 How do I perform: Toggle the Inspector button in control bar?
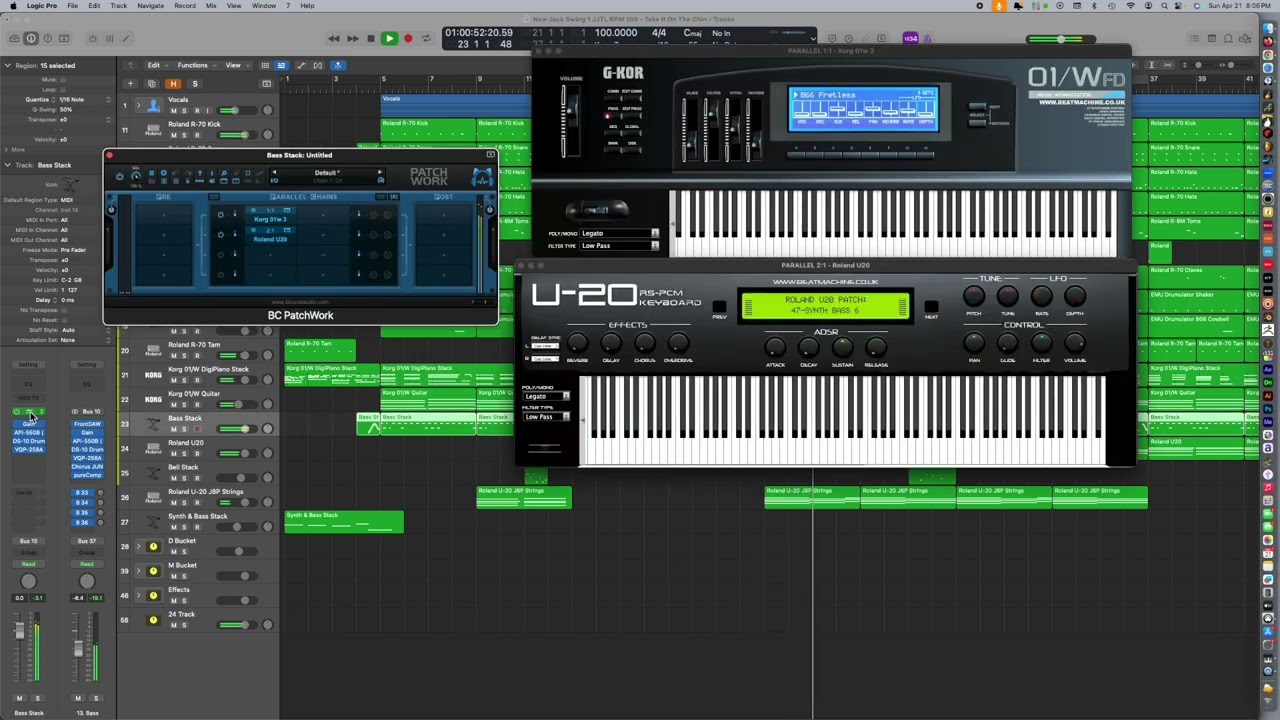(x=31, y=38)
